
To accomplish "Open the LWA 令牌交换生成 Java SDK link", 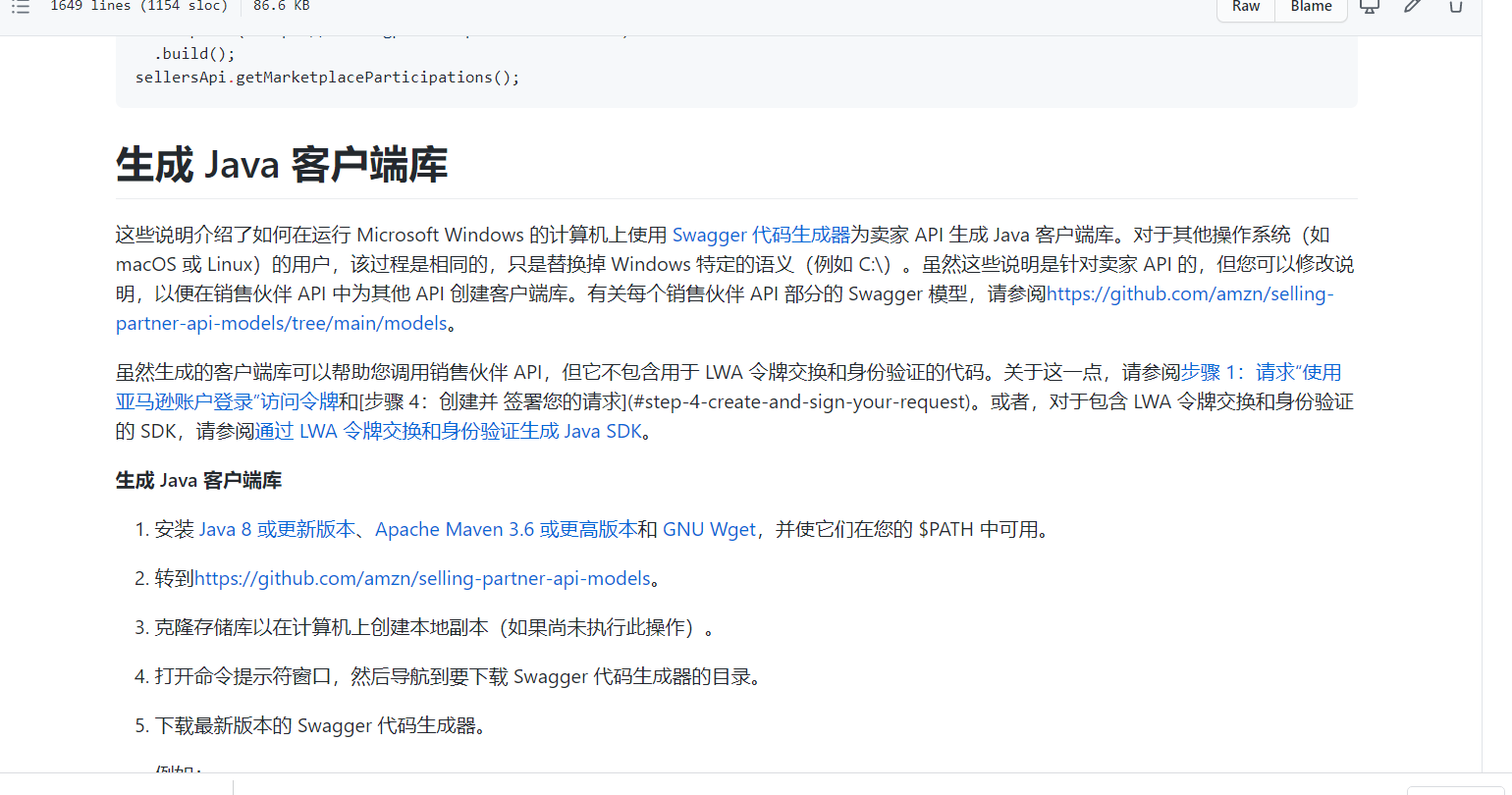I will pos(449,430).
